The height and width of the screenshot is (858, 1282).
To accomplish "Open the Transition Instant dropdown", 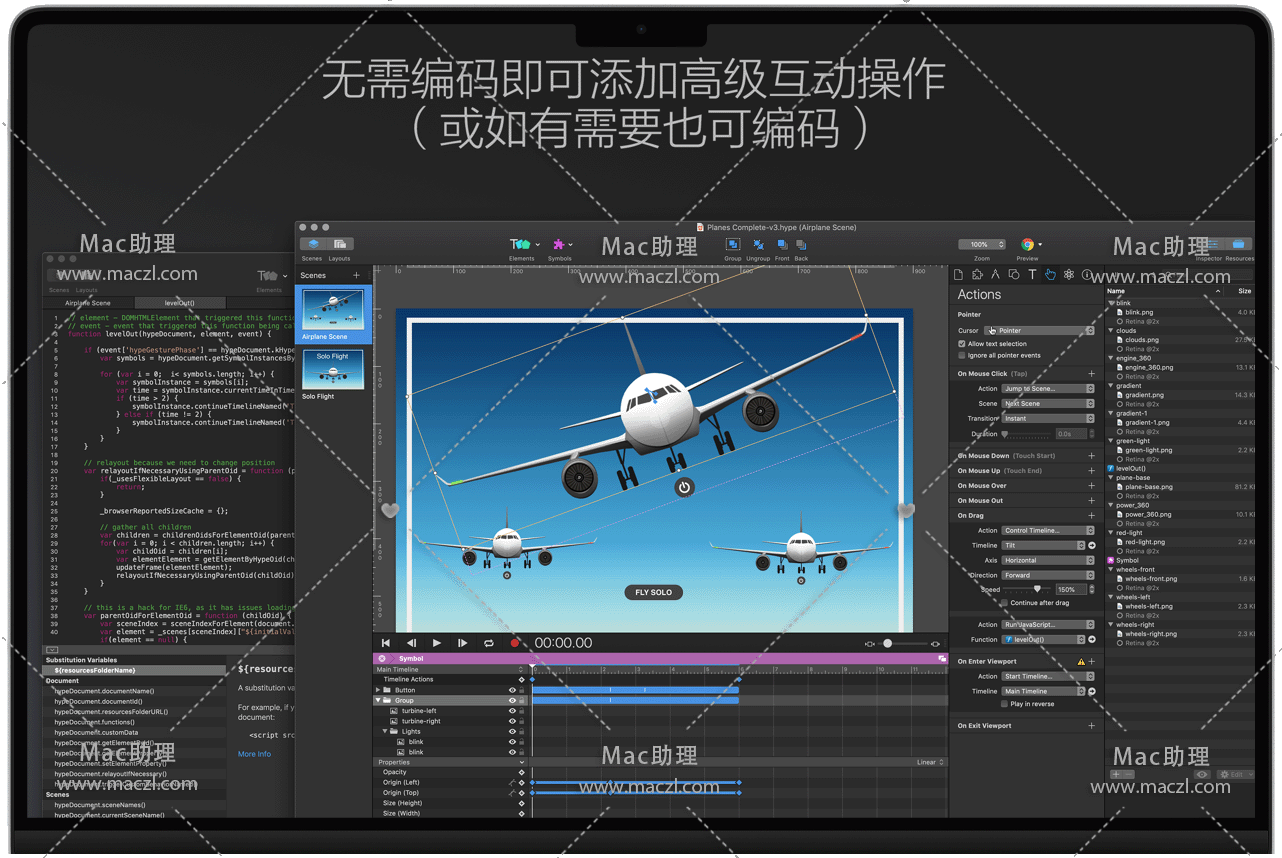I will click(x=1048, y=419).
